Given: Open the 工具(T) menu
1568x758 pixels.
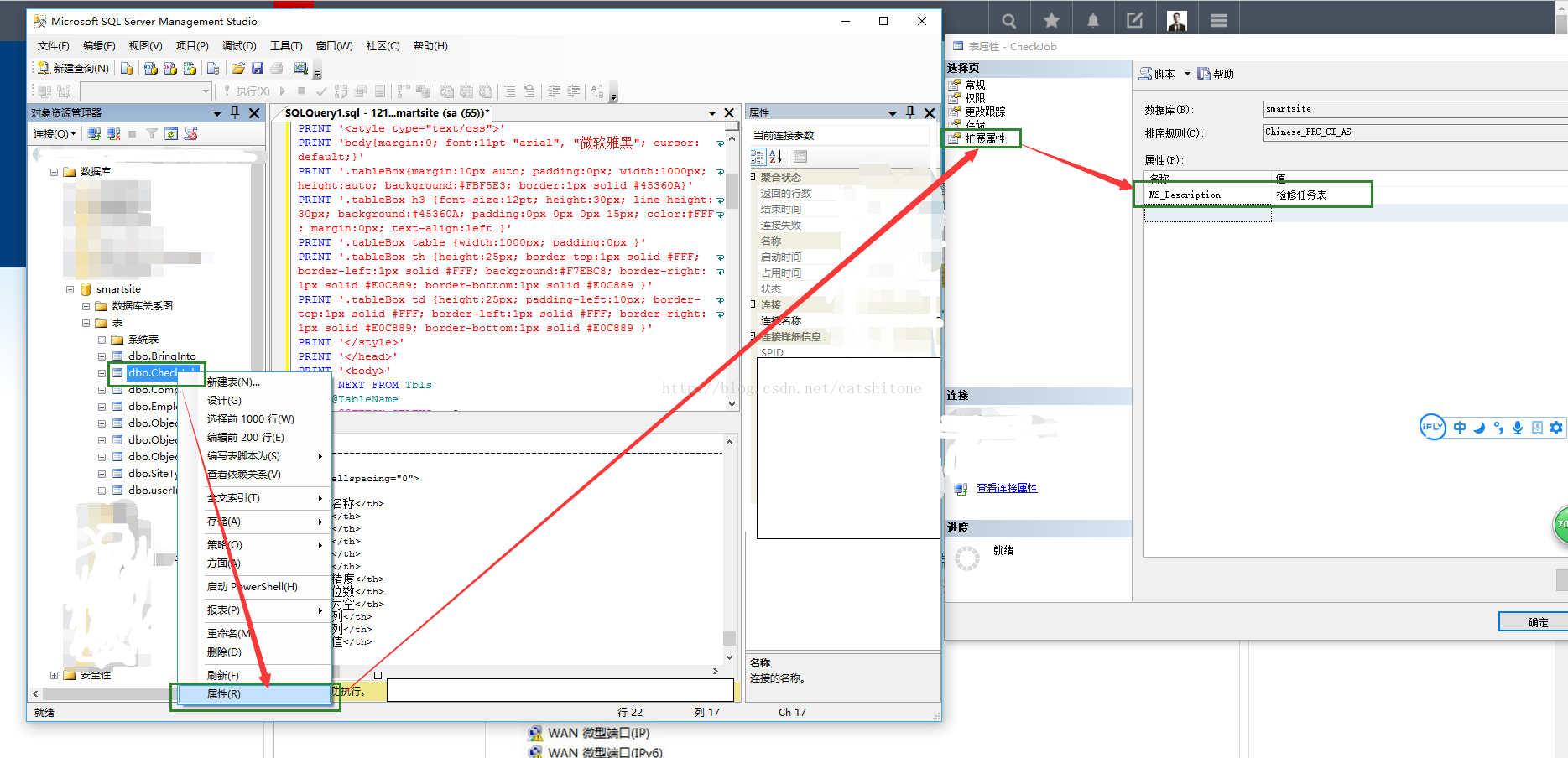Looking at the screenshot, I should click(x=286, y=46).
